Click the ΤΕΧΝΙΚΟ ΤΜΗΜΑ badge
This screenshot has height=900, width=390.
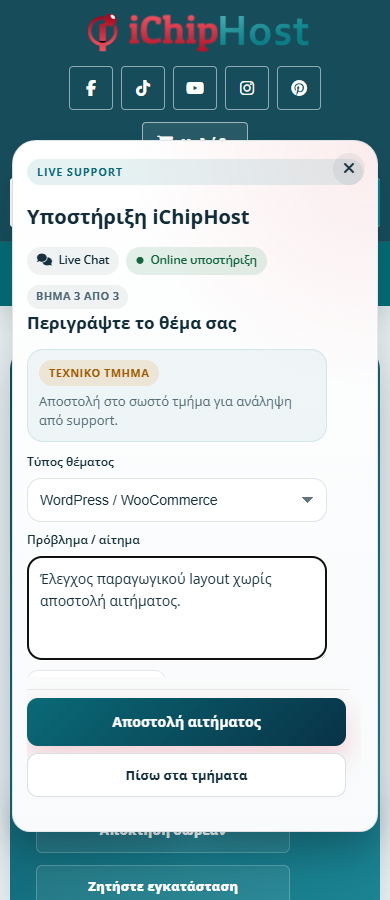click(x=99, y=373)
